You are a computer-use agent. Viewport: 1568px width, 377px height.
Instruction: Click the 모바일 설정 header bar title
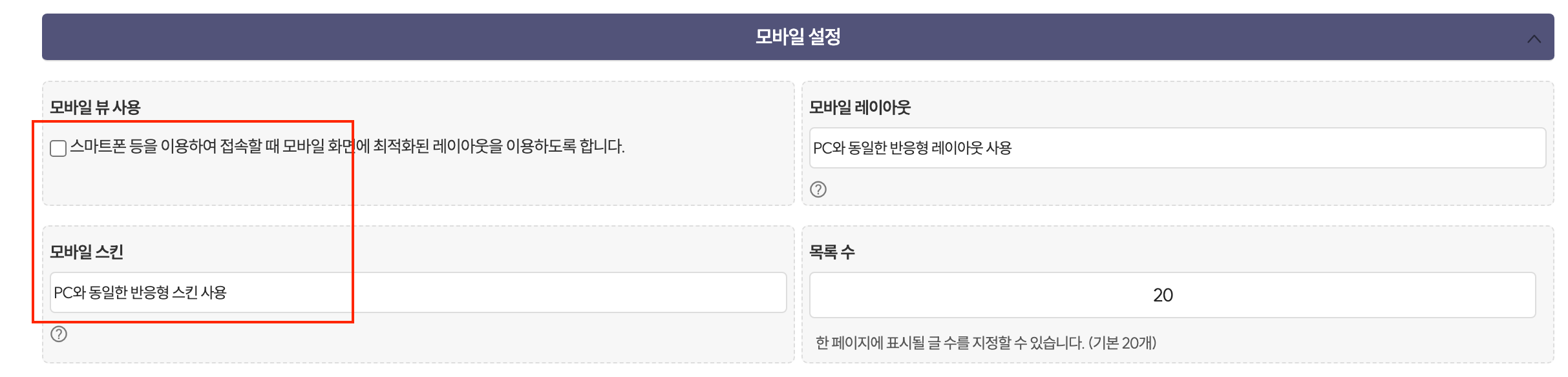pyautogui.click(x=798, y=37)
